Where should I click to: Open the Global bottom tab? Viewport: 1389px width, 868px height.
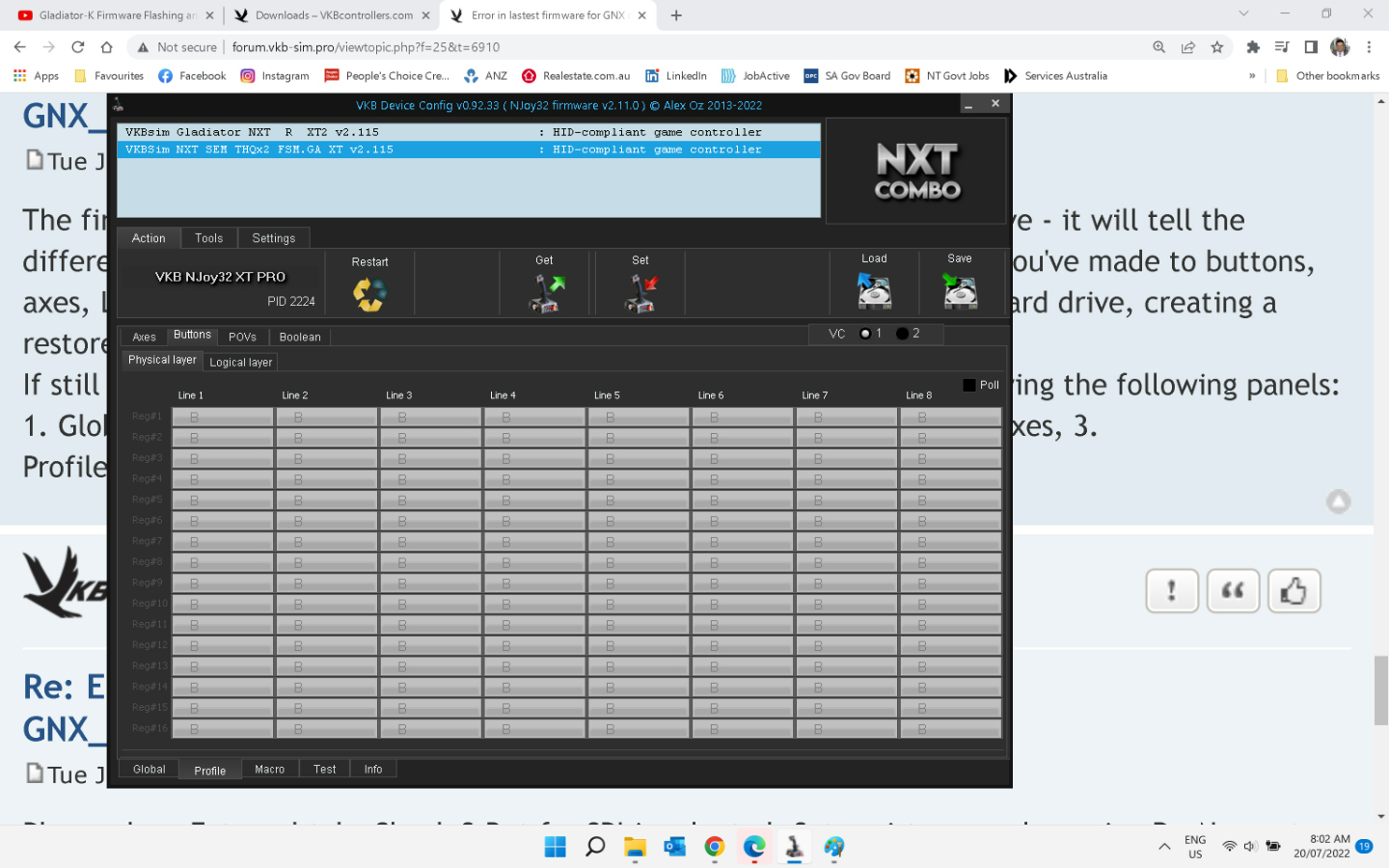coord(150,769)
